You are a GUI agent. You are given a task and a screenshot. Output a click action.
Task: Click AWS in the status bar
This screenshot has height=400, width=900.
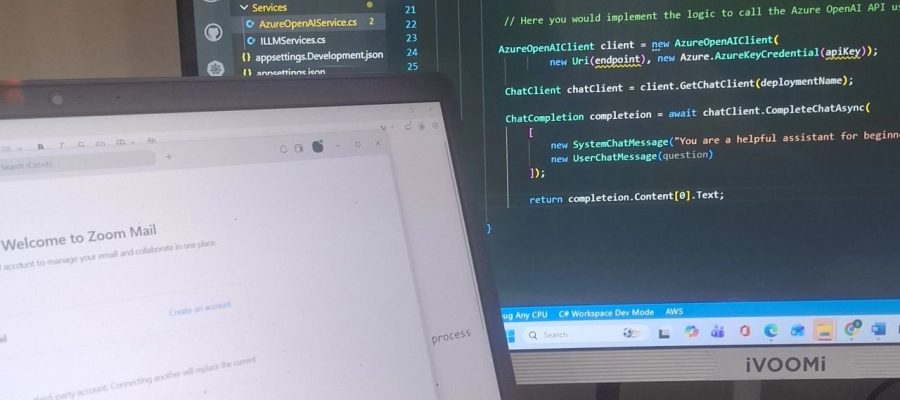tap(674, 312)
